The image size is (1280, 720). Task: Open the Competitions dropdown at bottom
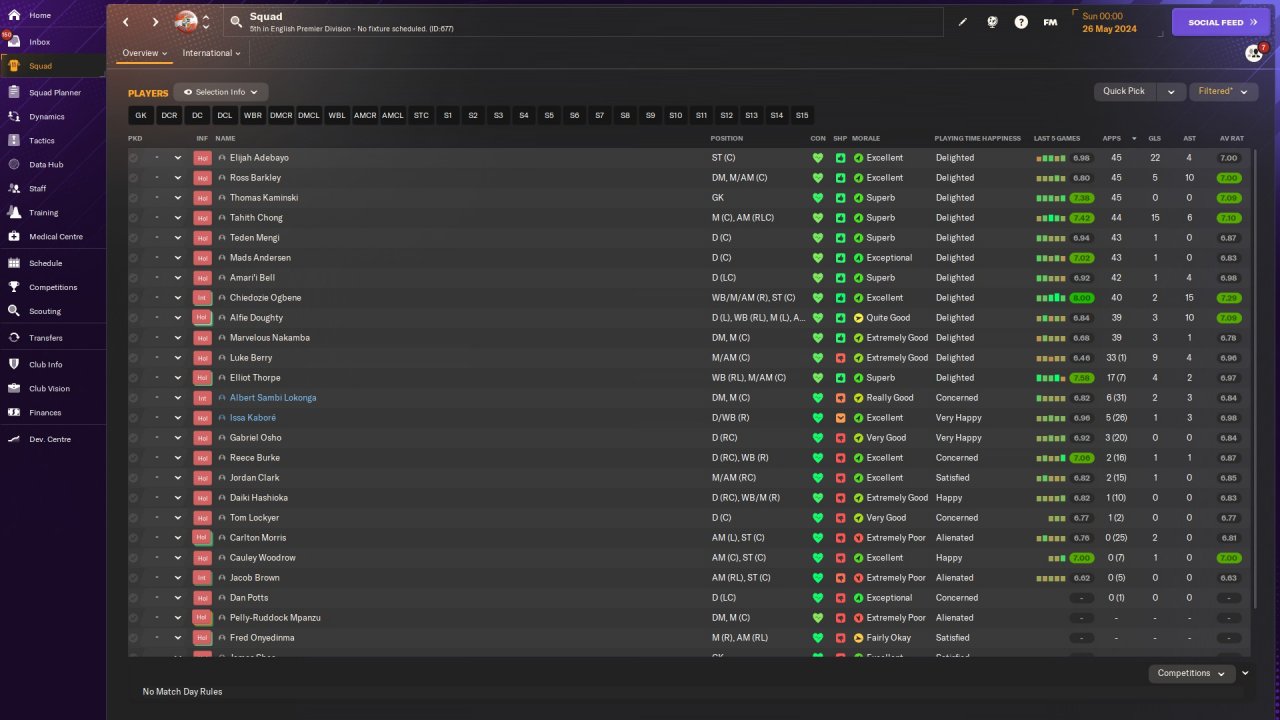pos(1190,673)
